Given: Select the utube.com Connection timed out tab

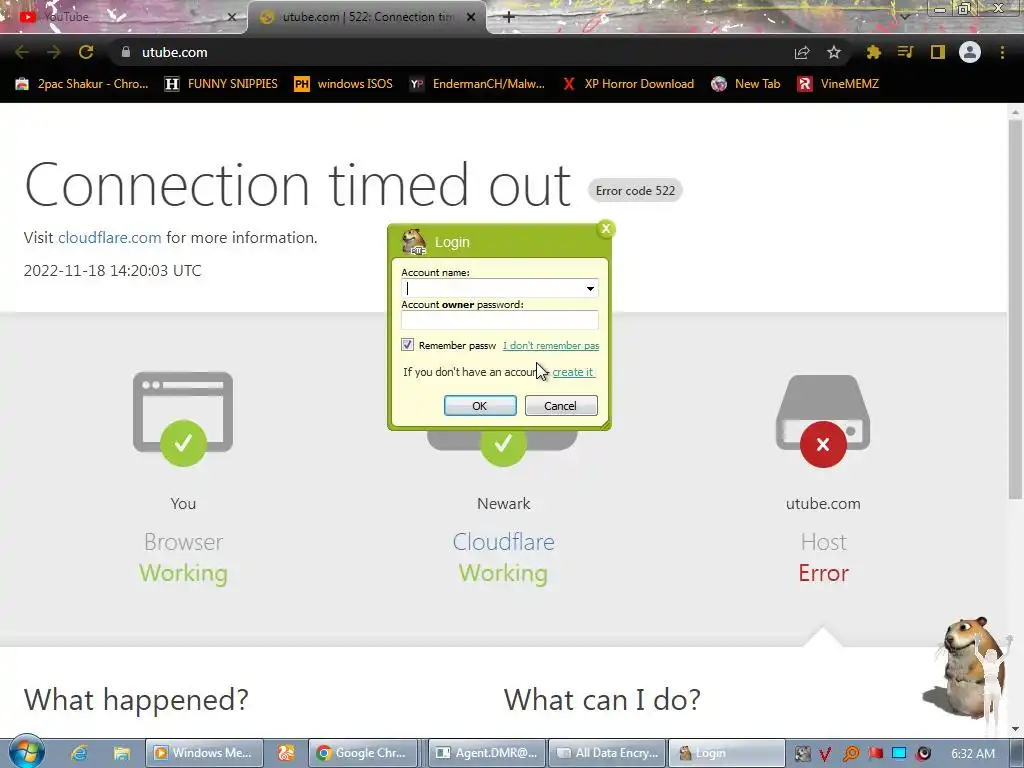Looking at the screenshot, I should coord(366,17).
